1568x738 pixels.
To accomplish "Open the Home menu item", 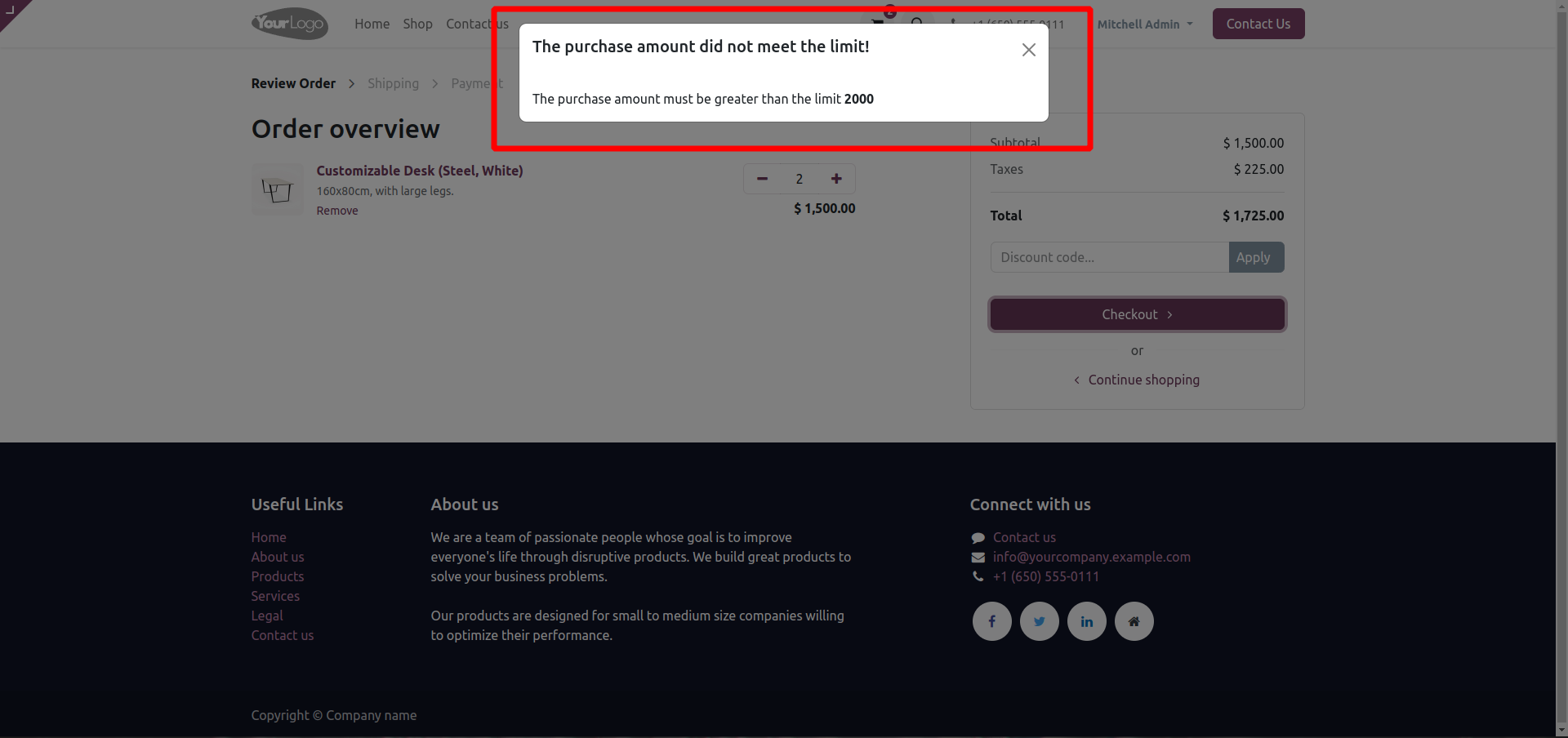I will (x=372, y=24).
